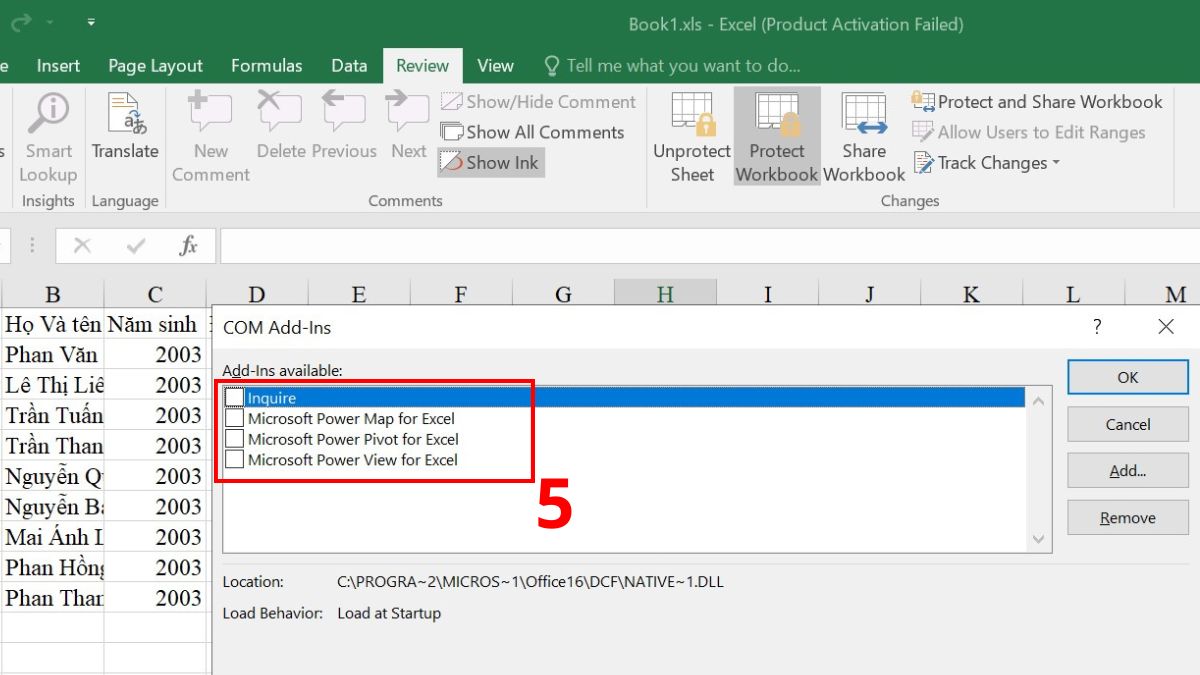1200x675 pixels.
Task: Click Unprotect Sheet
Action: pyautogui.click(x=690, y=135)
